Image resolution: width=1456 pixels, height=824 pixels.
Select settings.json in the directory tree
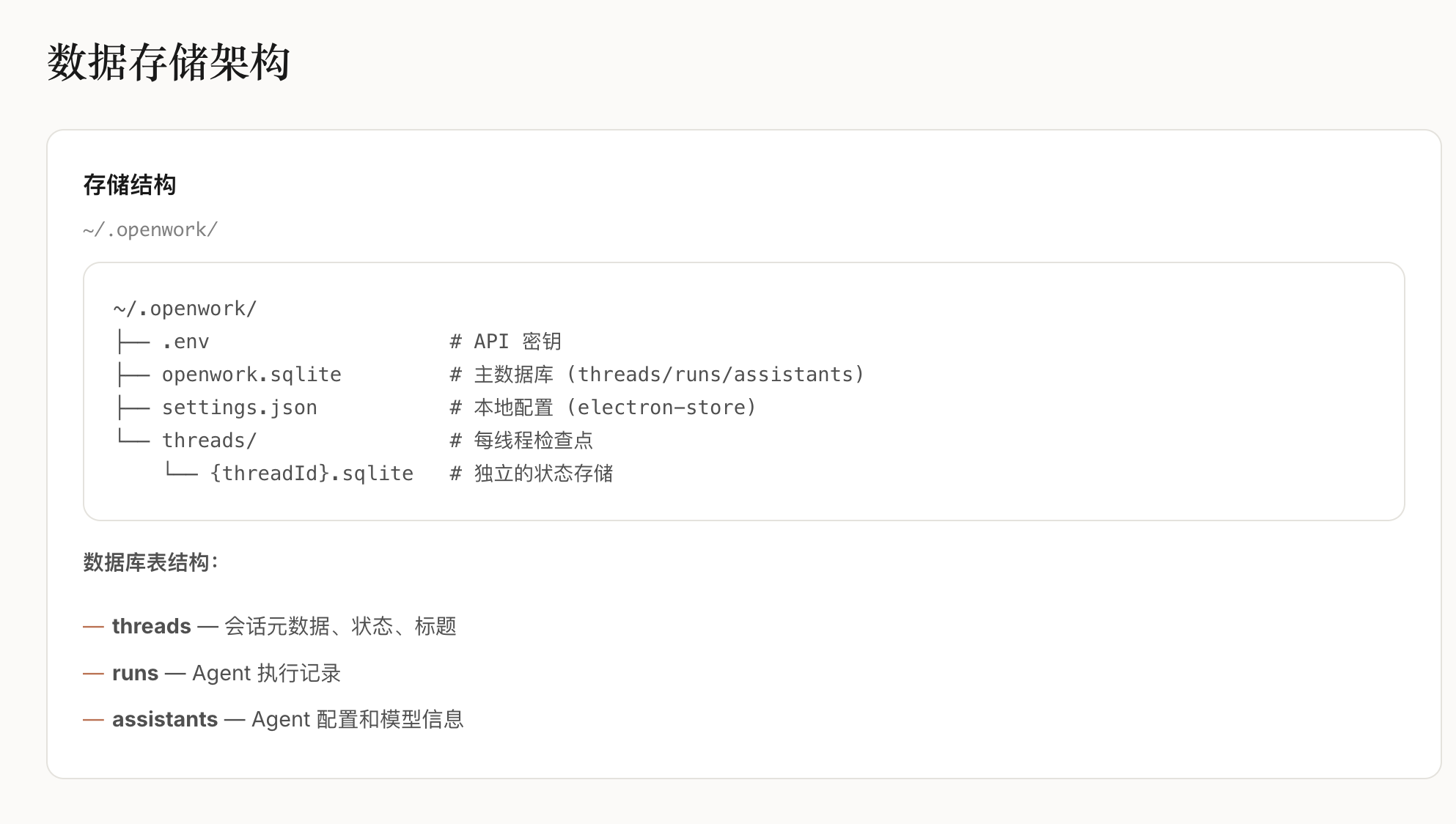[x=240, y=408]
